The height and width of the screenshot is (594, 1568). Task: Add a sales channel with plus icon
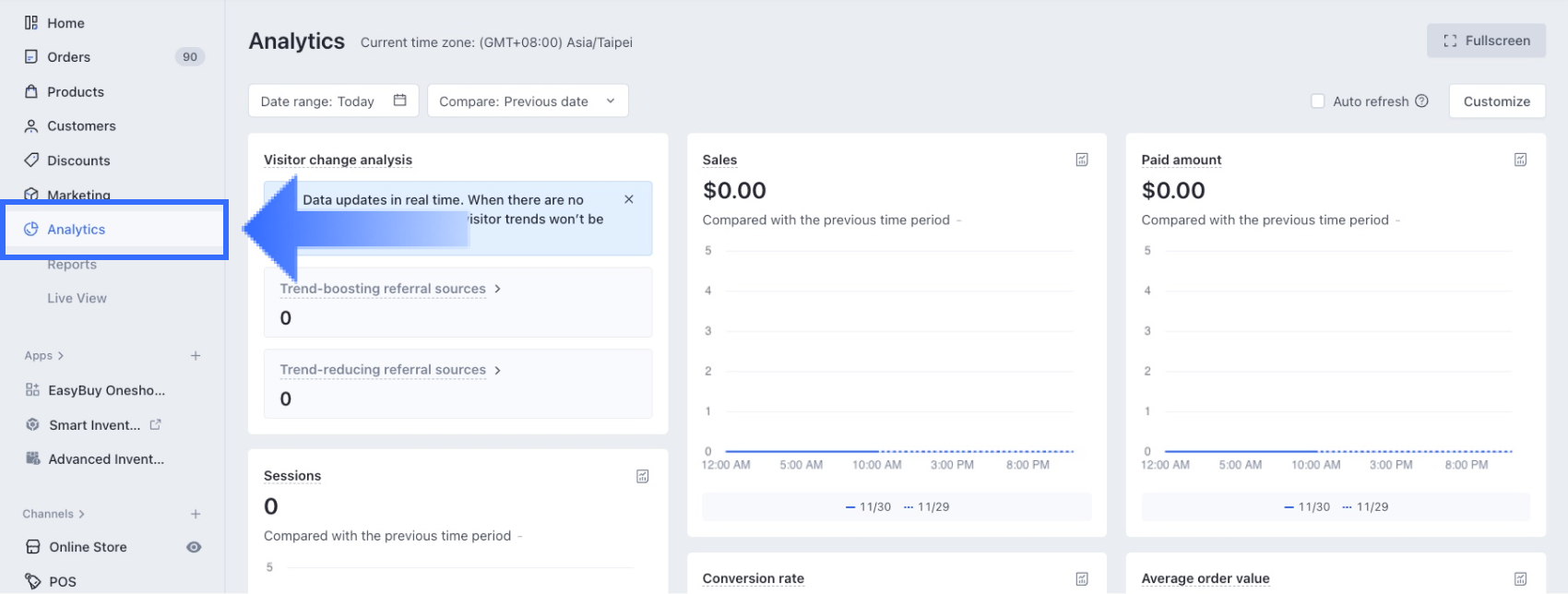pos(196,515)
